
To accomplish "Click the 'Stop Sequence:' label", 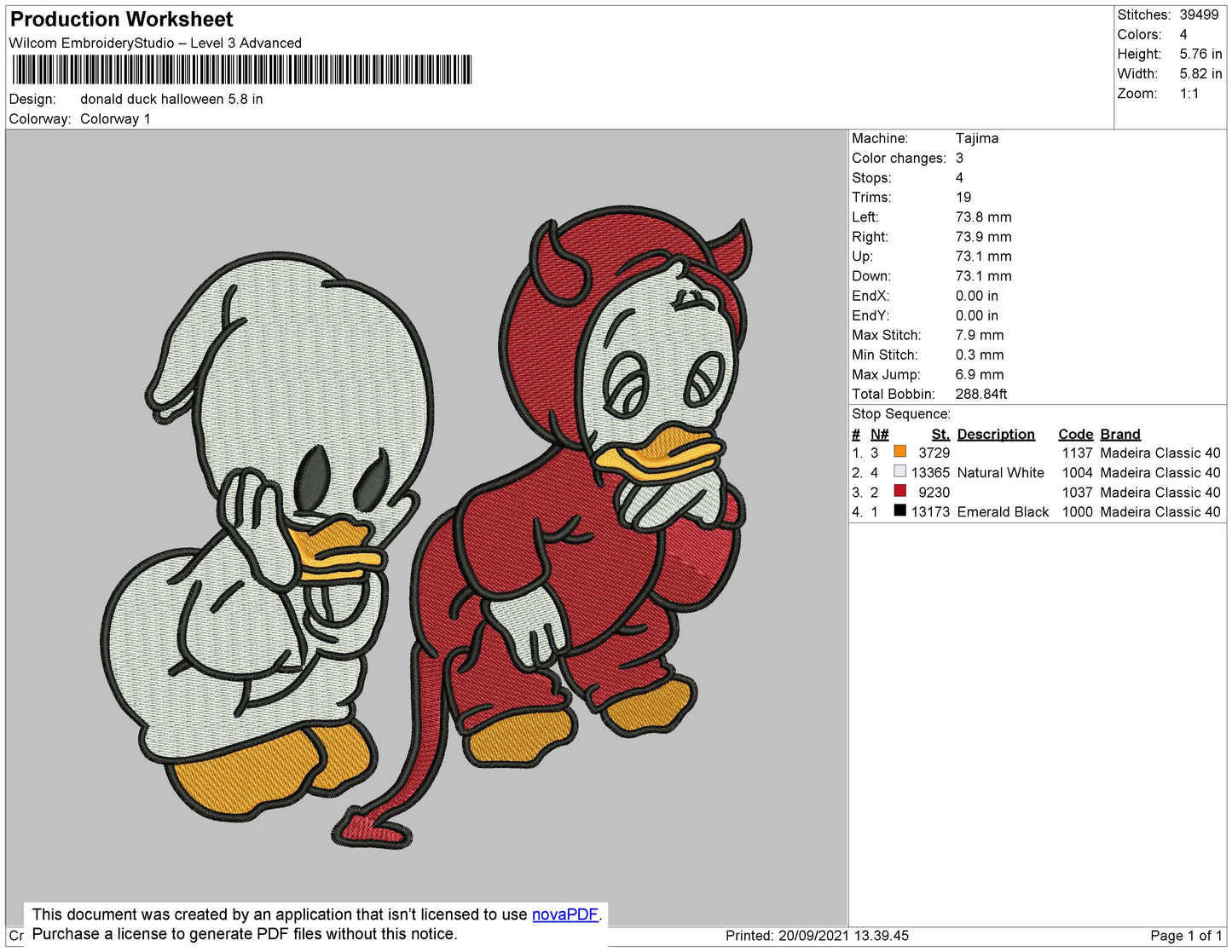I will (901, 414).
